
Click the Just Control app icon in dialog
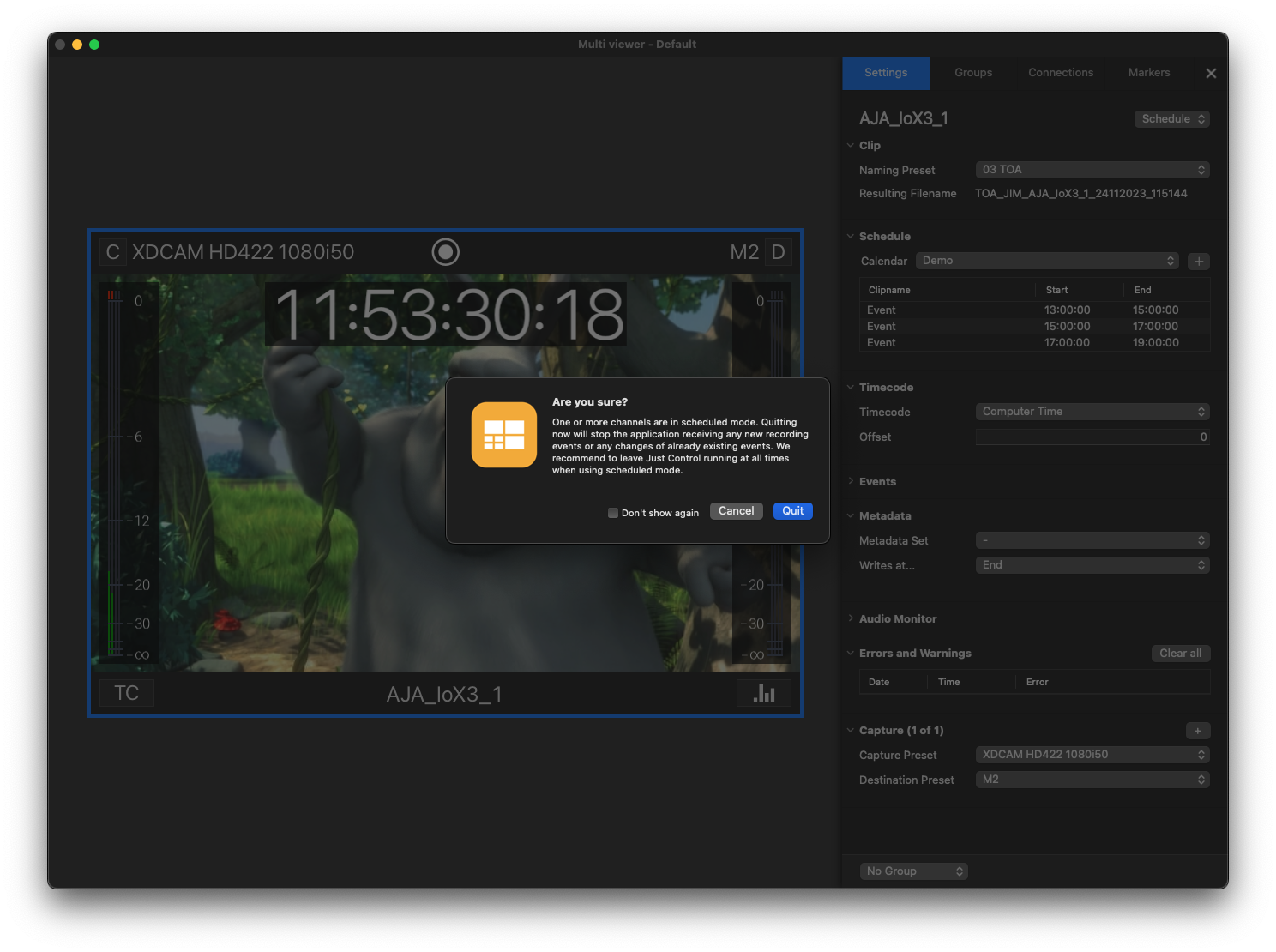[504, 435]
